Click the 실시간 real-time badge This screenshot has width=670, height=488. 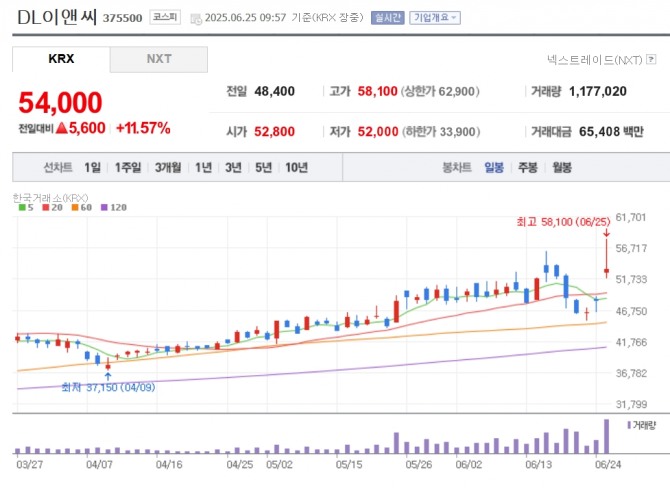388,18
